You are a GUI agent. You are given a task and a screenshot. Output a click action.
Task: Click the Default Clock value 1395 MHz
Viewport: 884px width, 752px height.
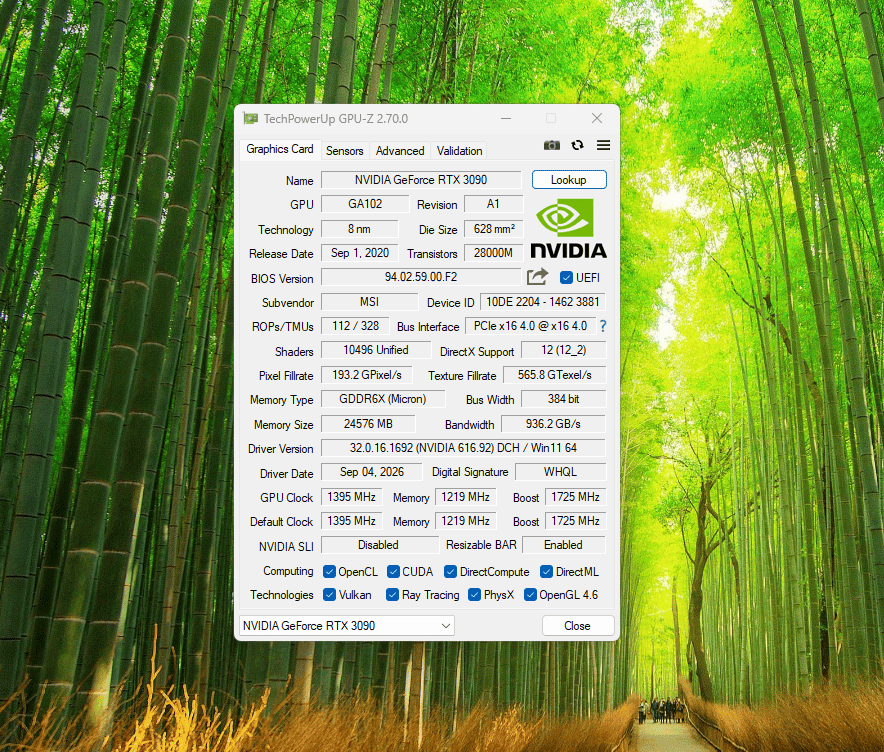pyautogui.click(x=352, y=521)
